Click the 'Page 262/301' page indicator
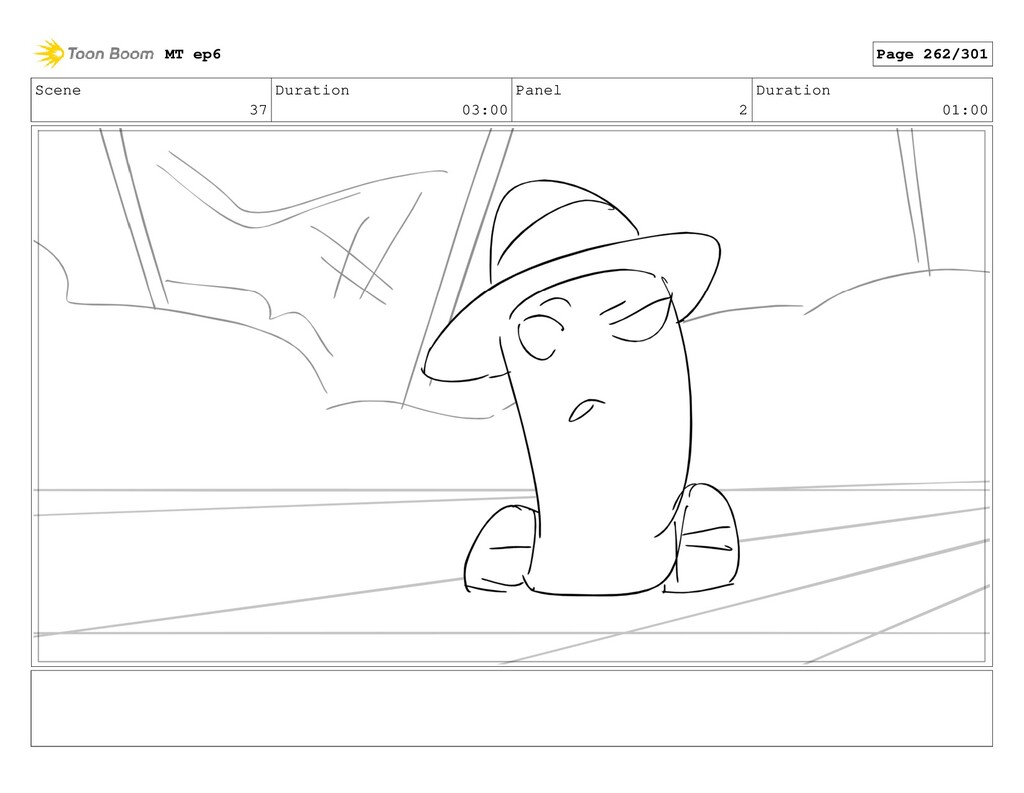Screen dimensions: 1024x793 (932, 54)
